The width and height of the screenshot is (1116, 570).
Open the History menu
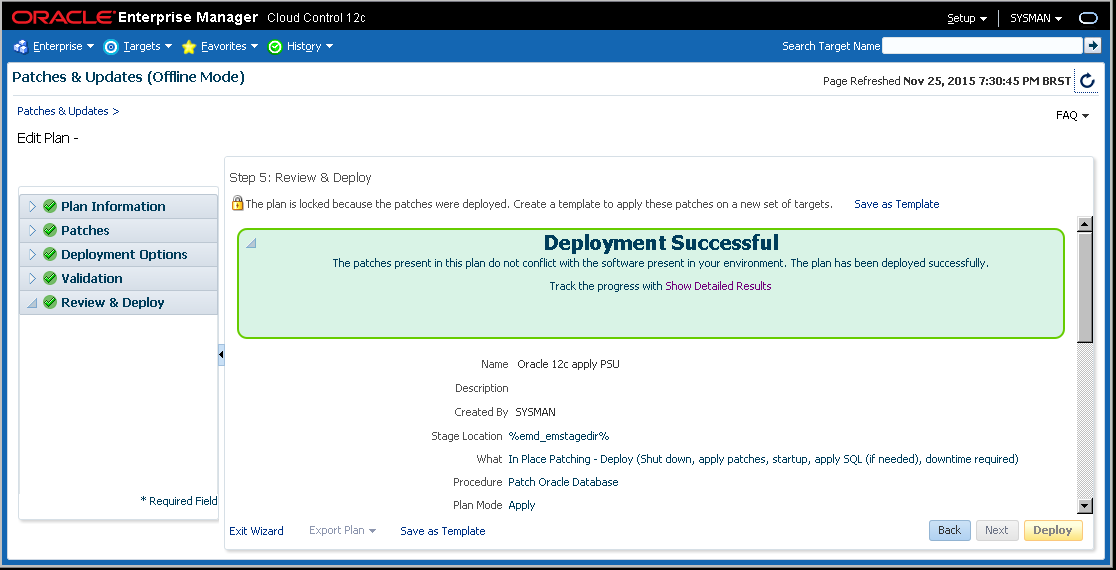coord(310,46)
